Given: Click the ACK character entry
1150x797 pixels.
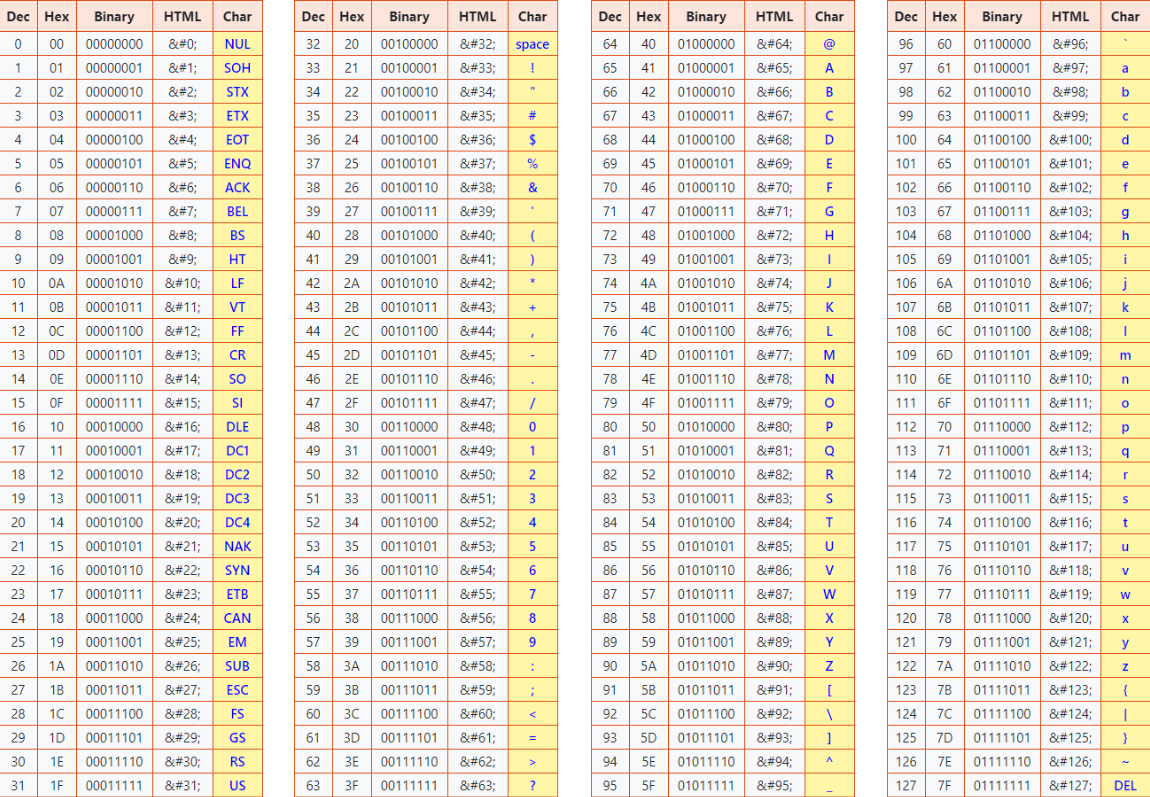Looking at the screenshot, I should [x=237, y=188].
